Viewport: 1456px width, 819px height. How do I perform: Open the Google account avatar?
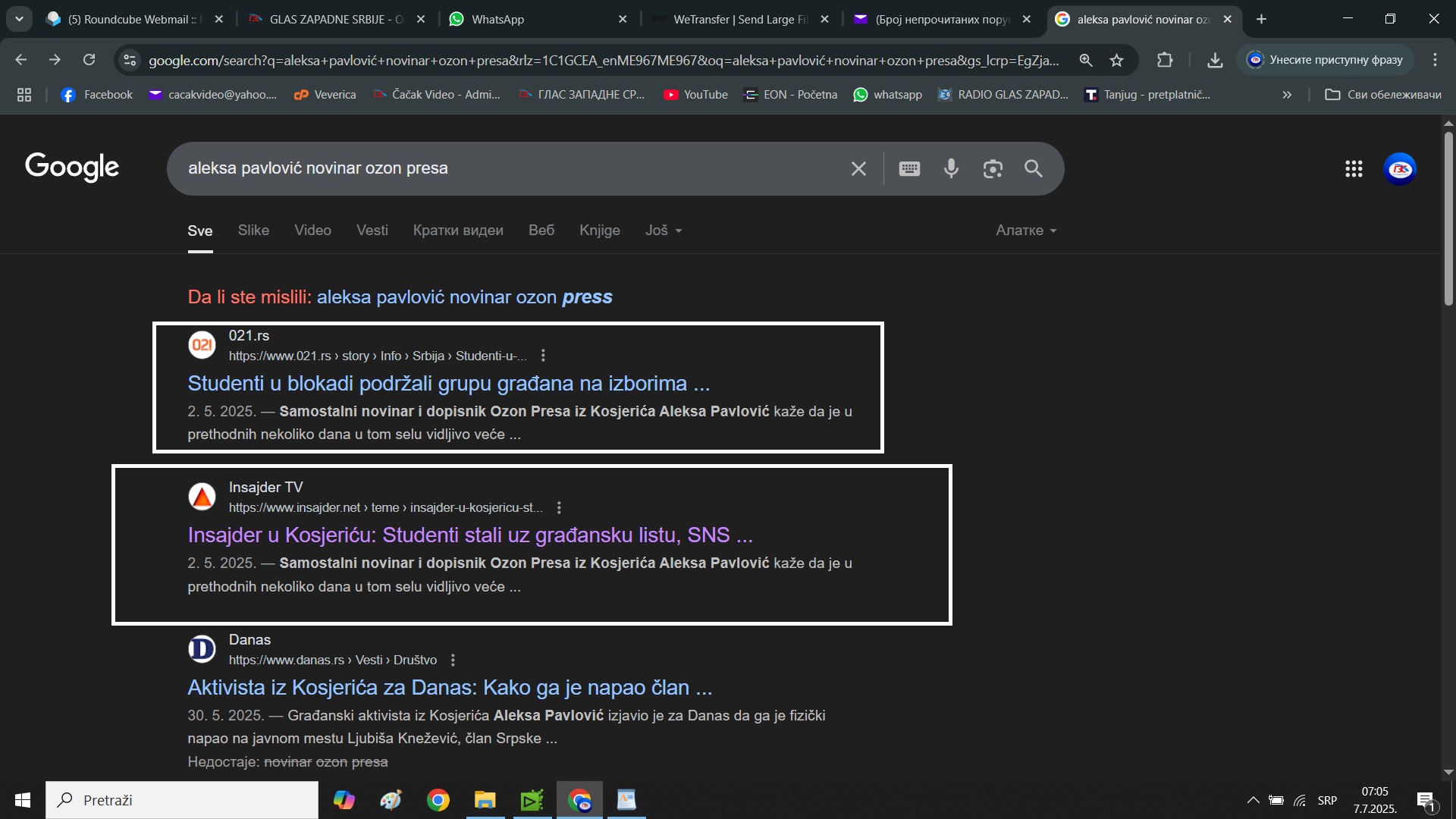(1400, 168)
